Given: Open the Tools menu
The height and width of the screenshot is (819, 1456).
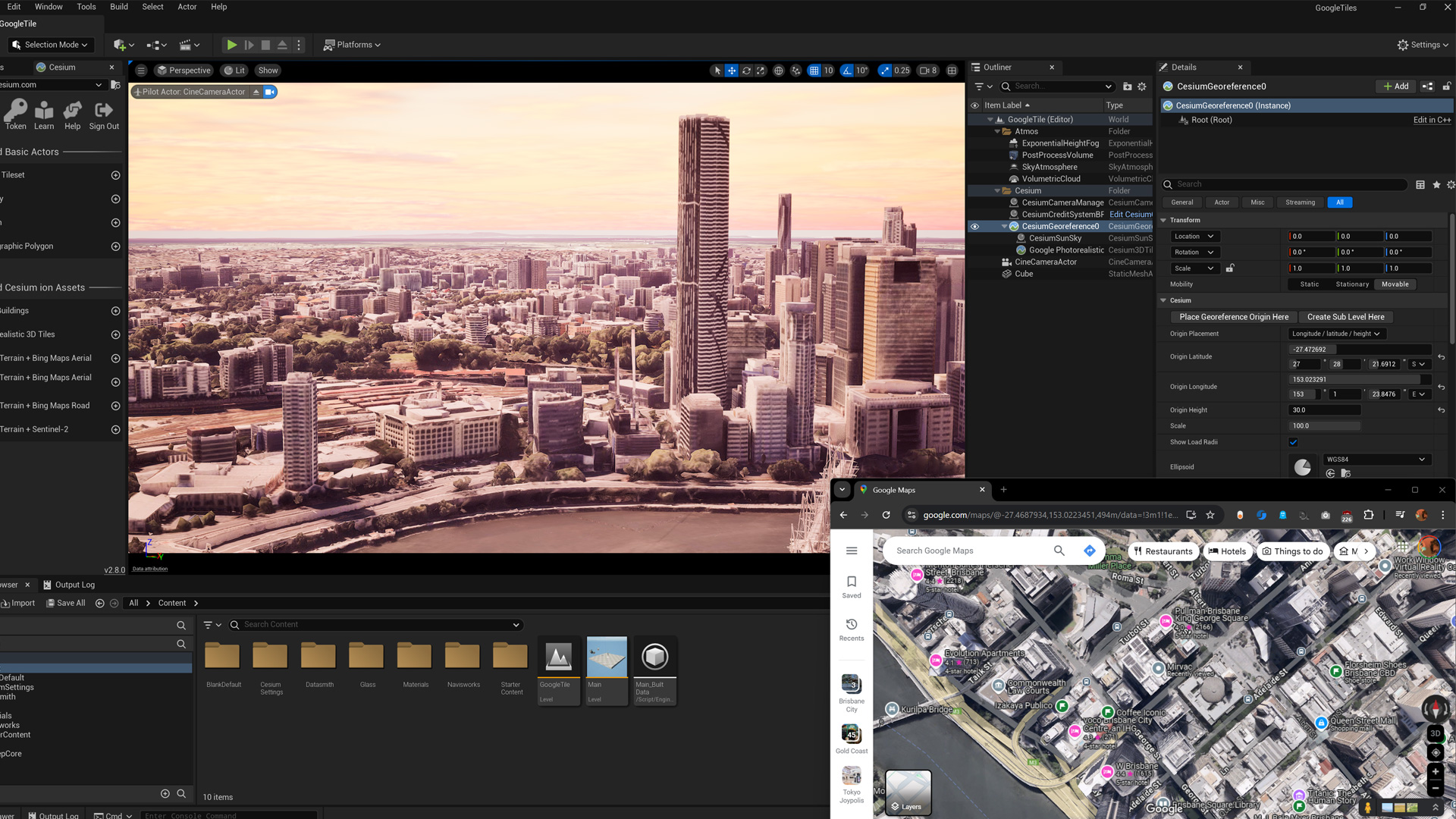Looking at the screenshot, I should (x=86, y=7).
